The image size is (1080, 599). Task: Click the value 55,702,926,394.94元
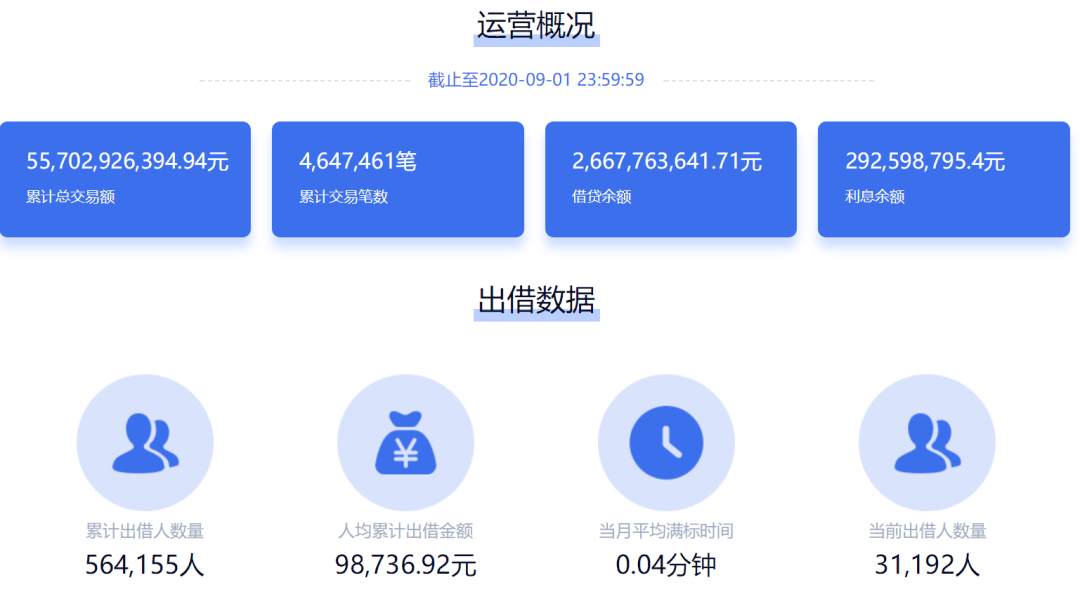tap(127, 161)
